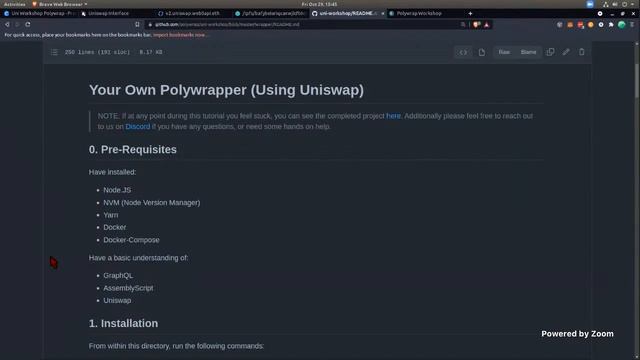Open the extensions puzzle piece icon

pos(611,24)
